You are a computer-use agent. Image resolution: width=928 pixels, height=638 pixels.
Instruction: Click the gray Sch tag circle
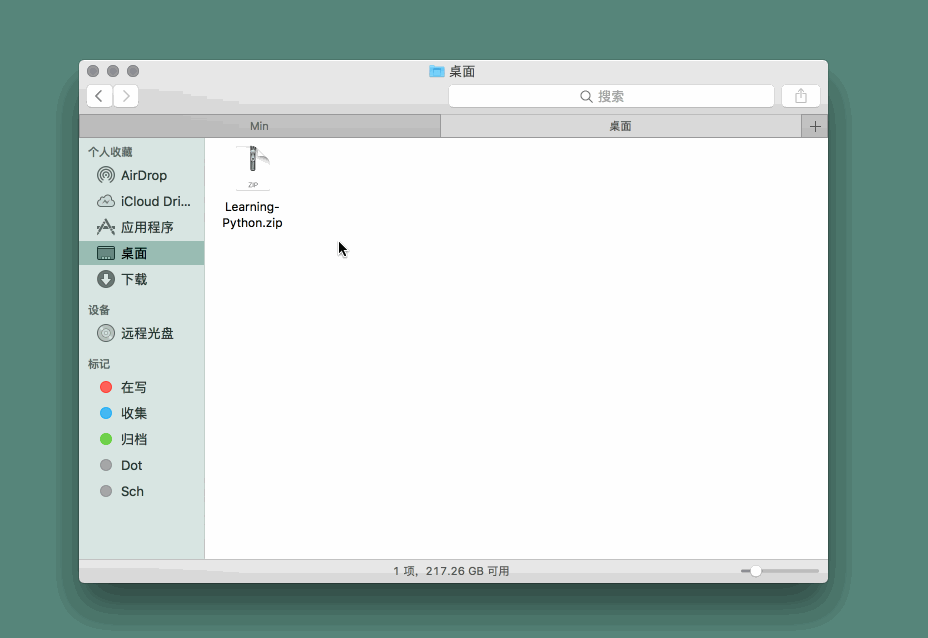pos(106,491)
